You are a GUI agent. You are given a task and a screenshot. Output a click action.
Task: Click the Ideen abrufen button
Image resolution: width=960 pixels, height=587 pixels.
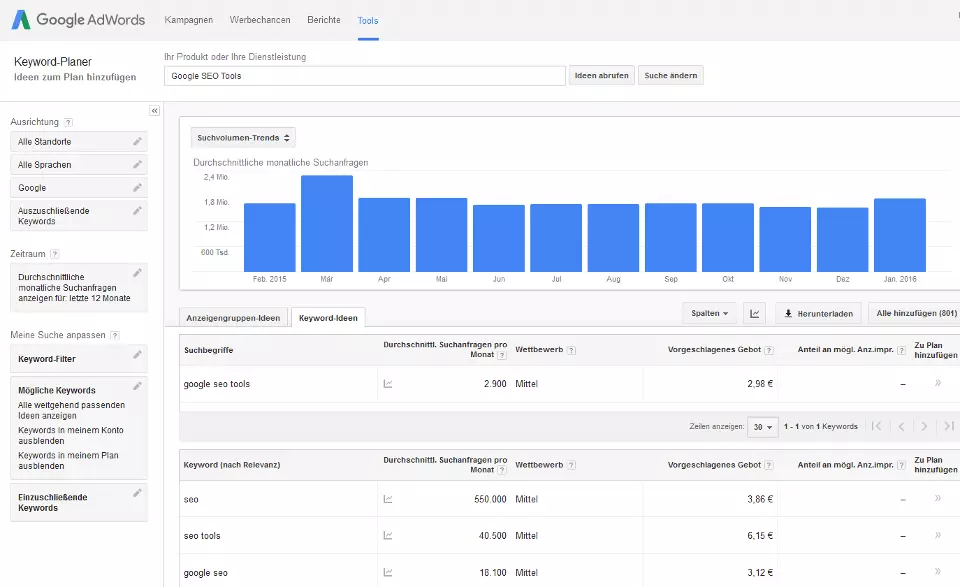pyautogui.click(x=602, y=76)
